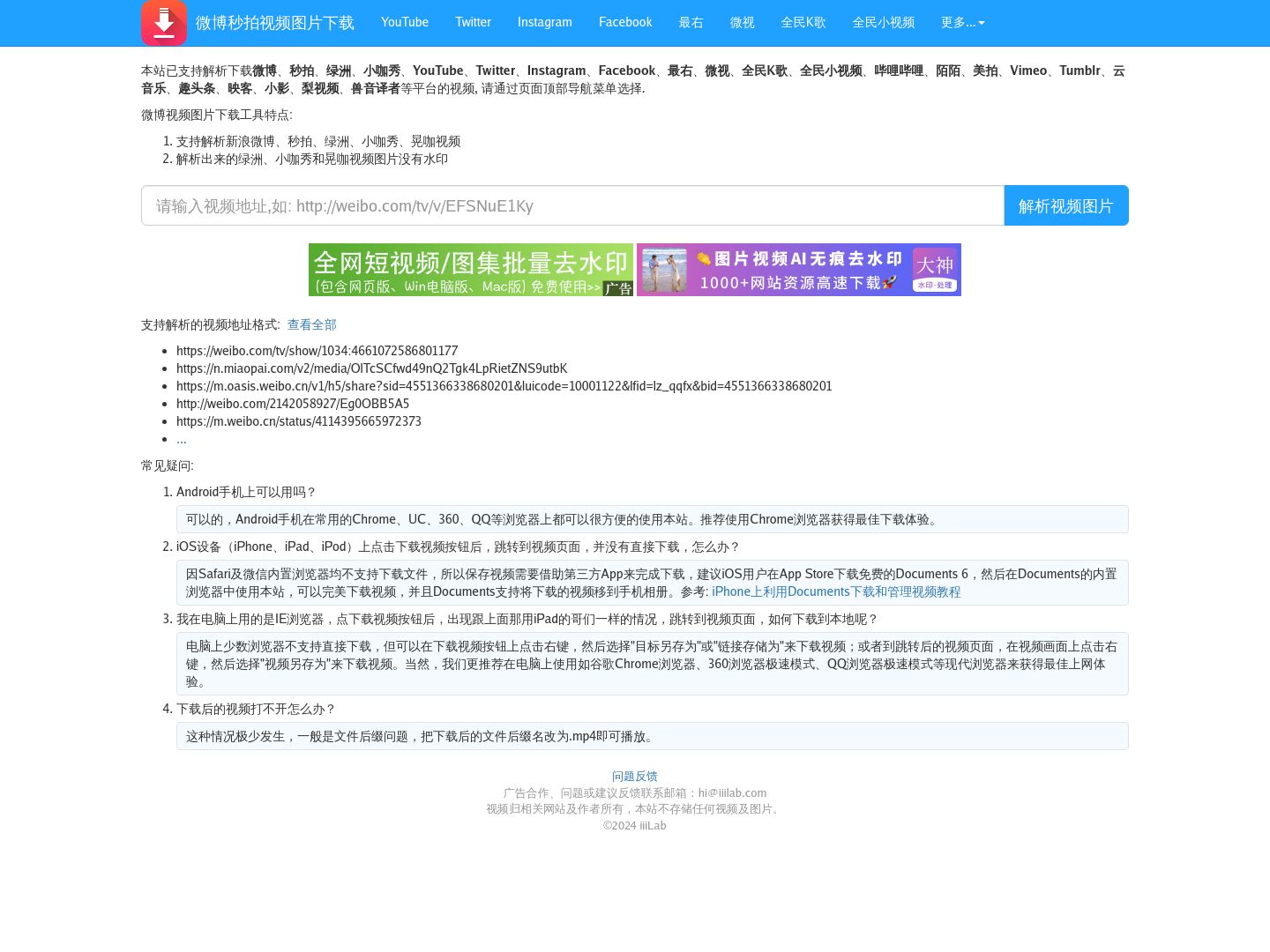The height and width of the screenshot is (952, 1270).
Task: Open the purple 图片视频AI无痕去水印 banner
Action: pos(799,270)
